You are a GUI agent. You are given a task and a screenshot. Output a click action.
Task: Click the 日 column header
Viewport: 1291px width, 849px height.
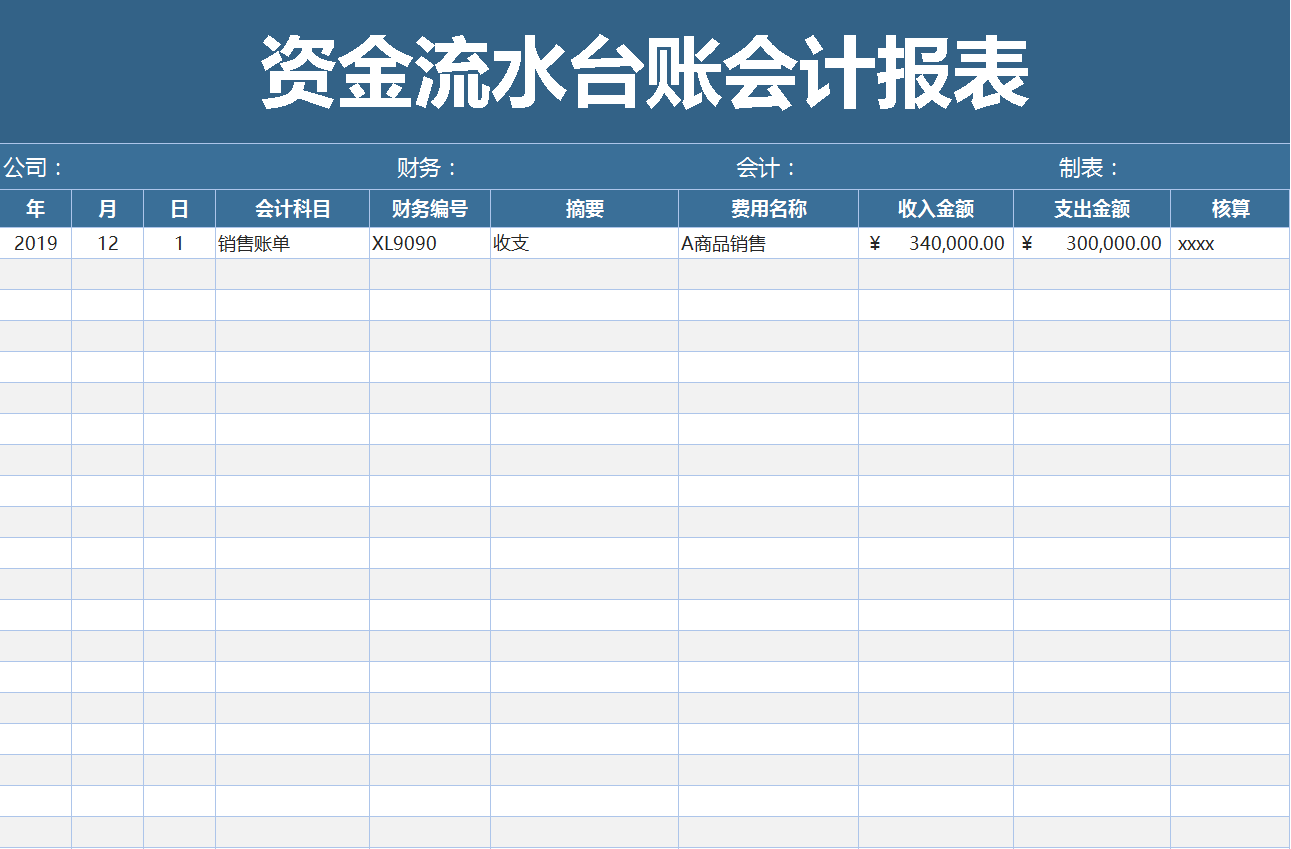coord(180,209)
